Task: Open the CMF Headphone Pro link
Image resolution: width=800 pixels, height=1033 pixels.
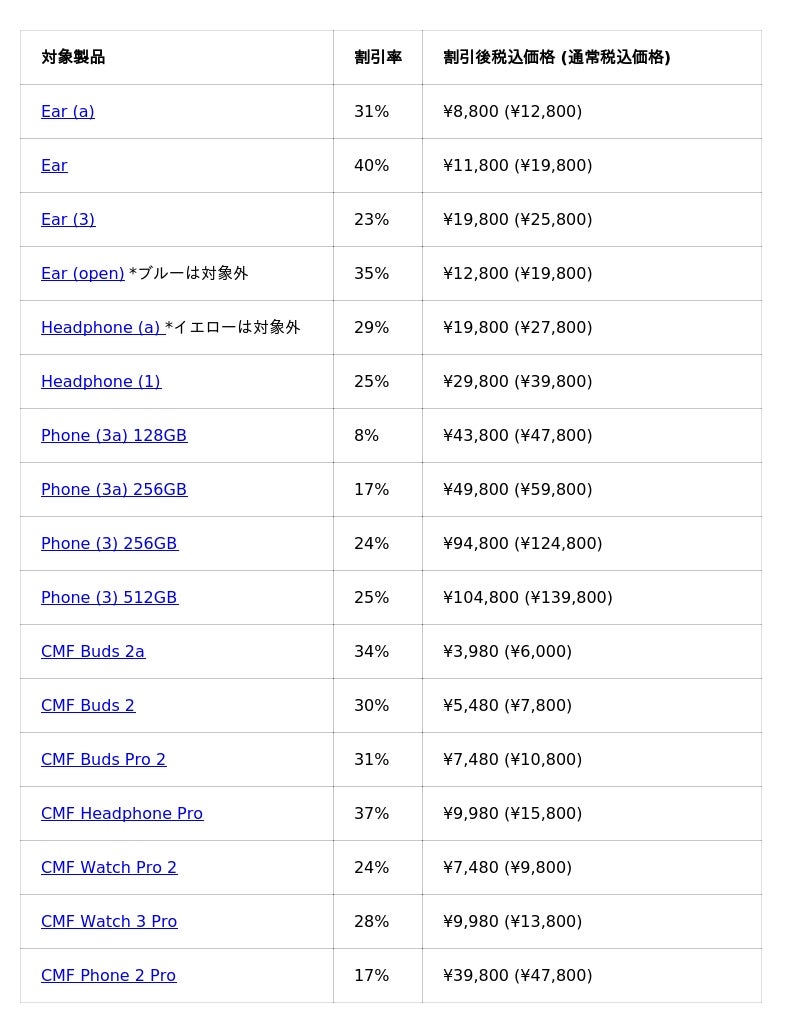Action: 122,814
